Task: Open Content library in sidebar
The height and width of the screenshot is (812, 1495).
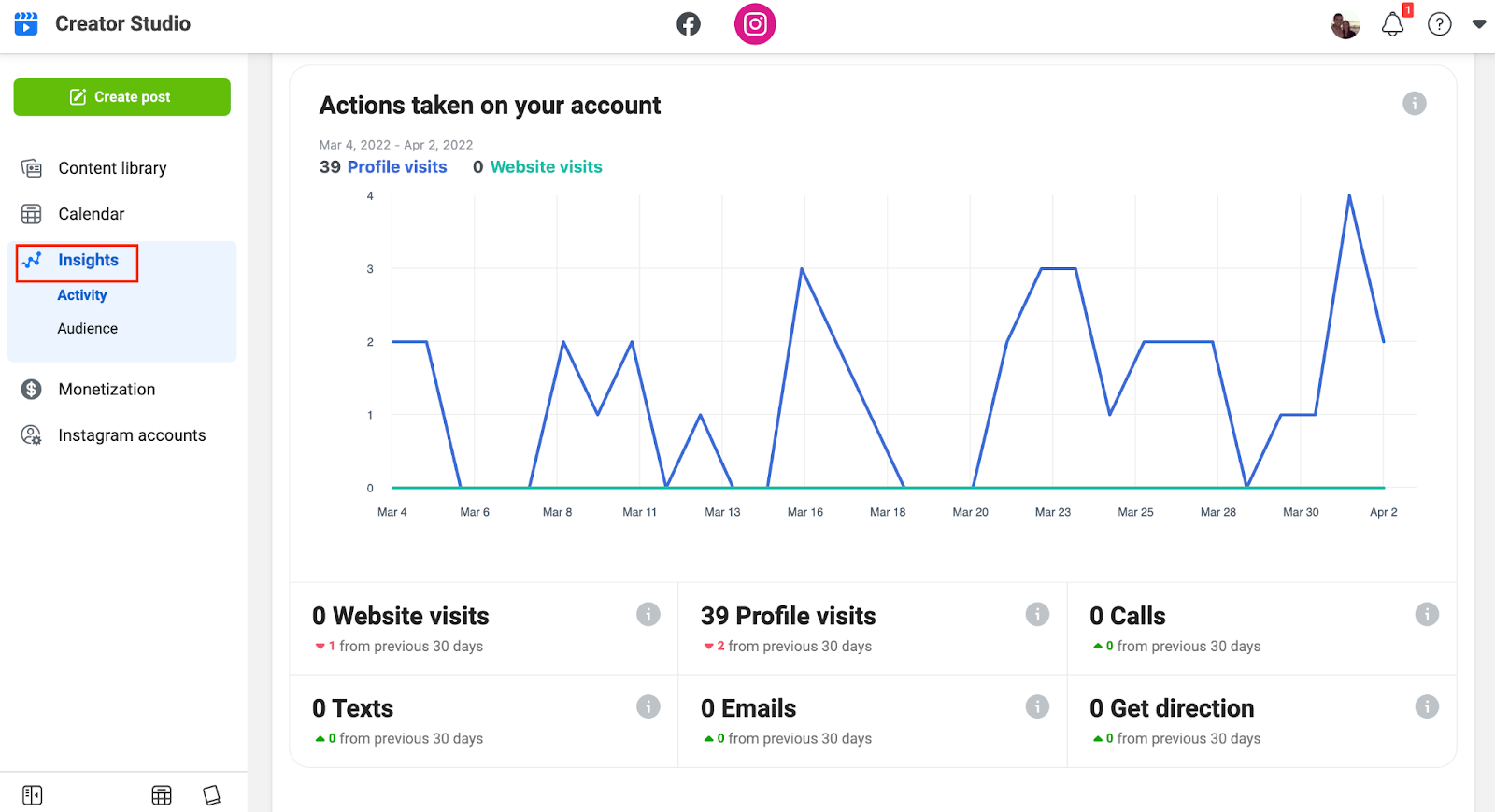Action: (x=112, y=168)
